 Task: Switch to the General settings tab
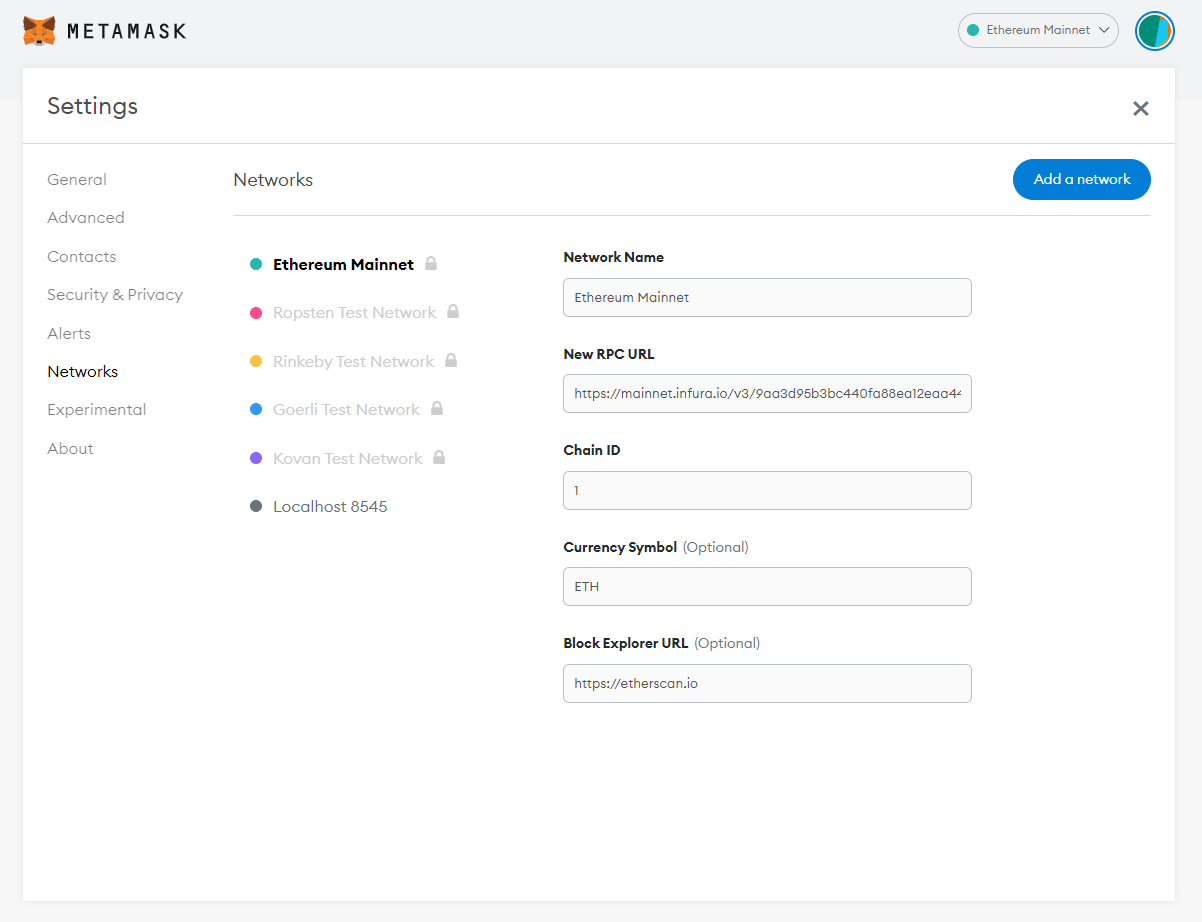click(x=77, y=179)
